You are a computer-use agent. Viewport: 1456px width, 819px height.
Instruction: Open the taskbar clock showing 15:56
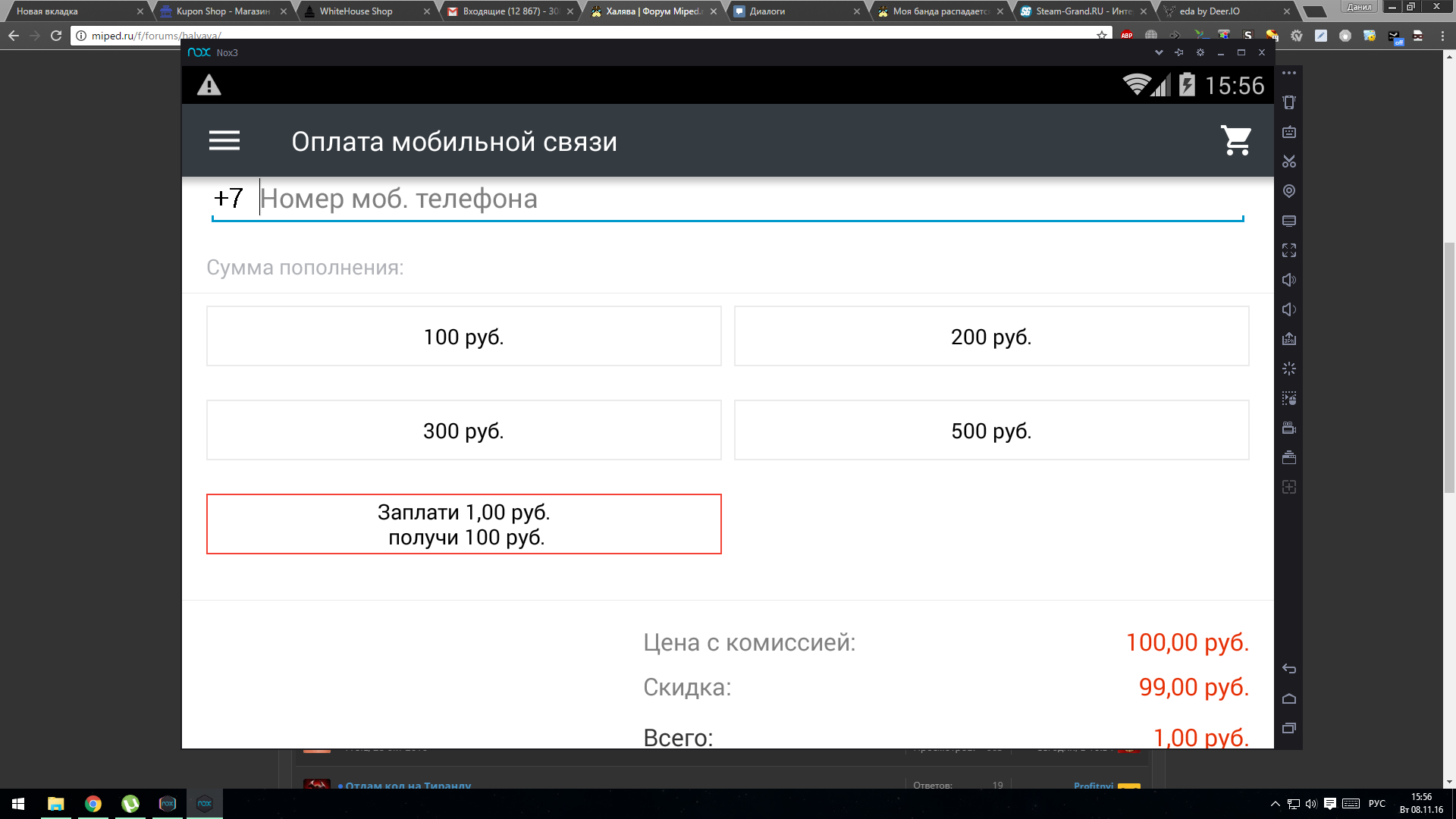[x=1421, y=804]
